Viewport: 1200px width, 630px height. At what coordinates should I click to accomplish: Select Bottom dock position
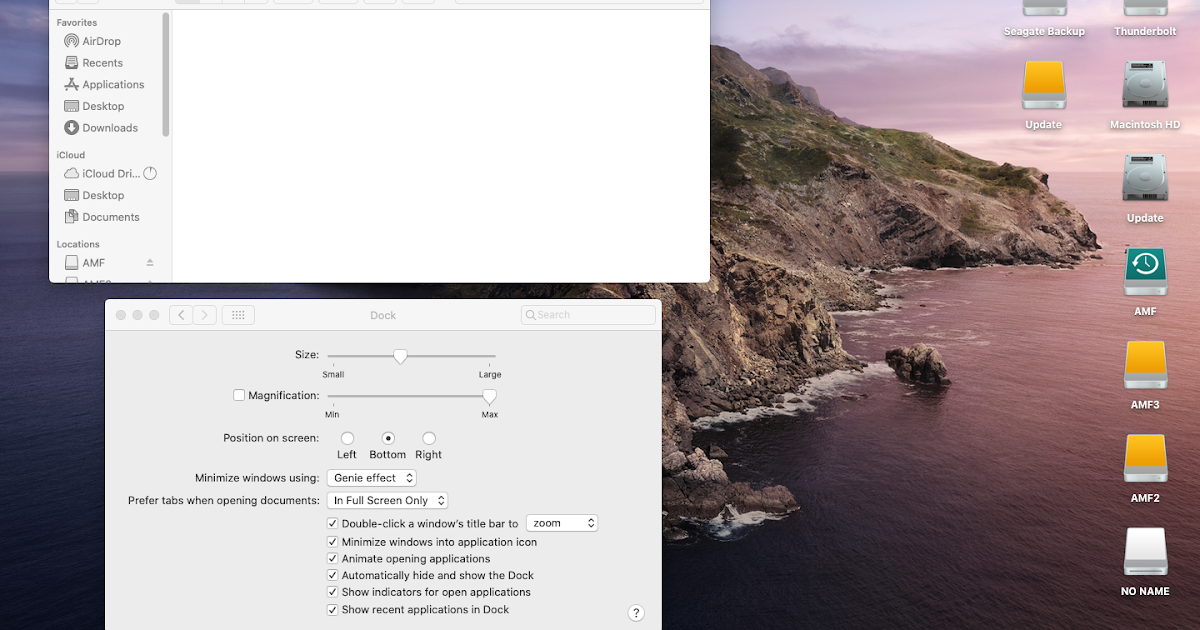tap(388, 438)
